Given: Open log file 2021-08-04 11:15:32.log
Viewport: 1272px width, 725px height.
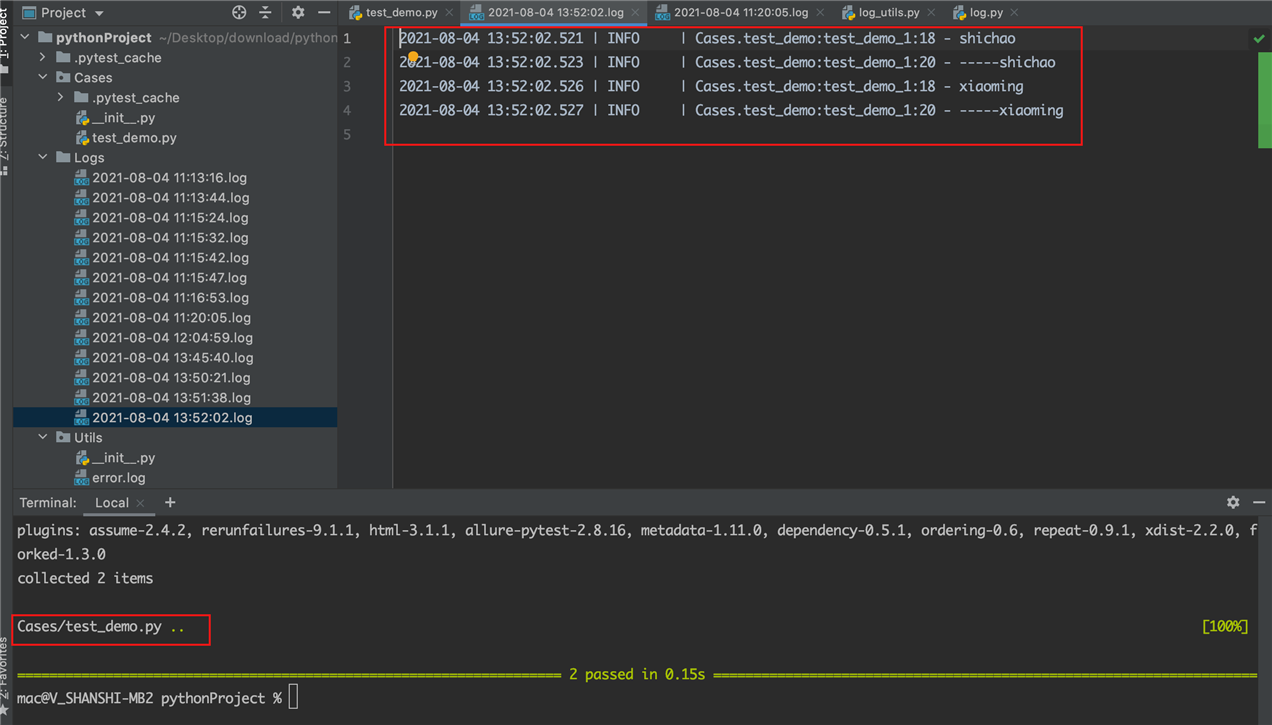Looking at the screenshot, I should 170,237.
